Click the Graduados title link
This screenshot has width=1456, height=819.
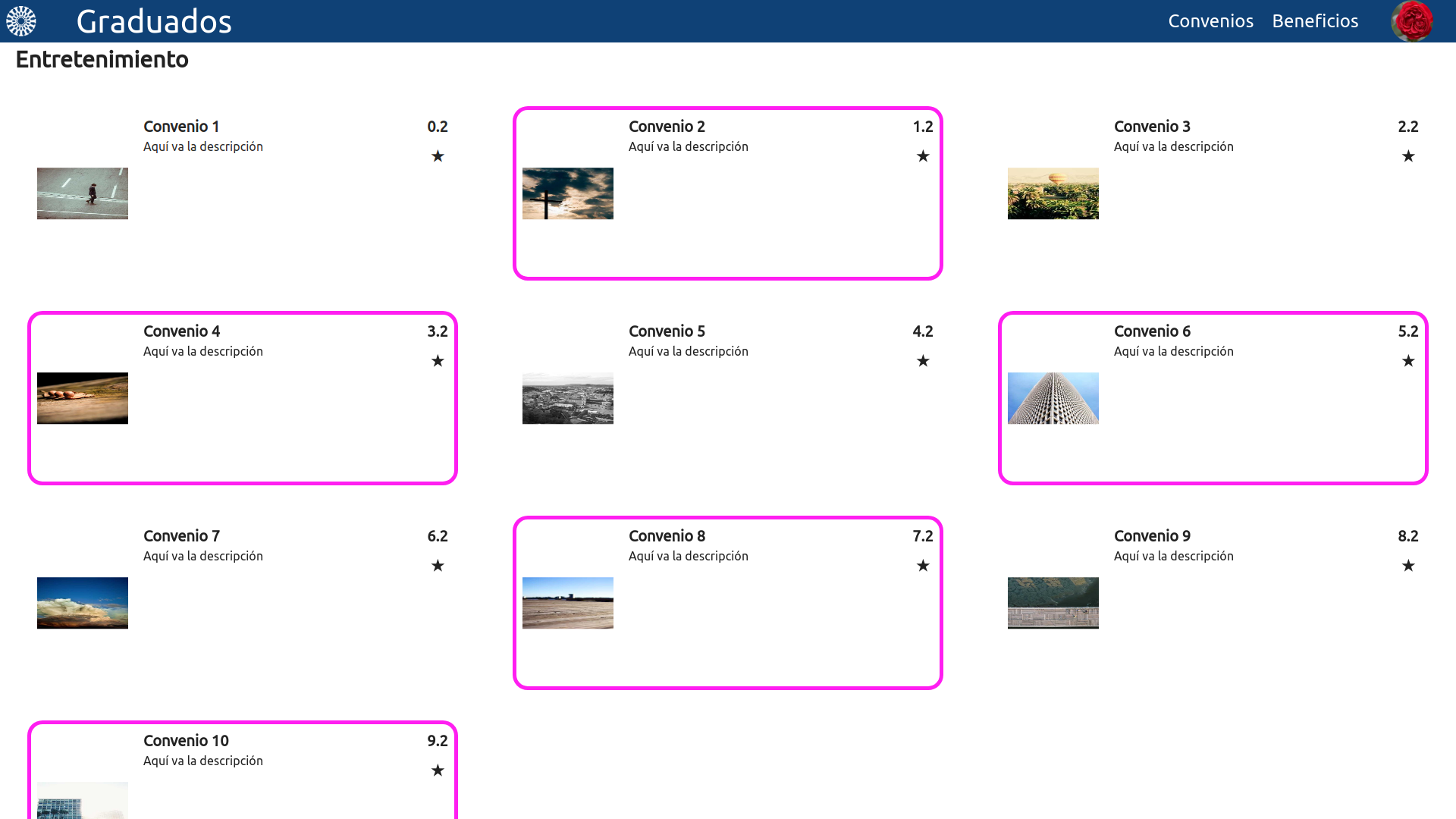click(154, 21)
